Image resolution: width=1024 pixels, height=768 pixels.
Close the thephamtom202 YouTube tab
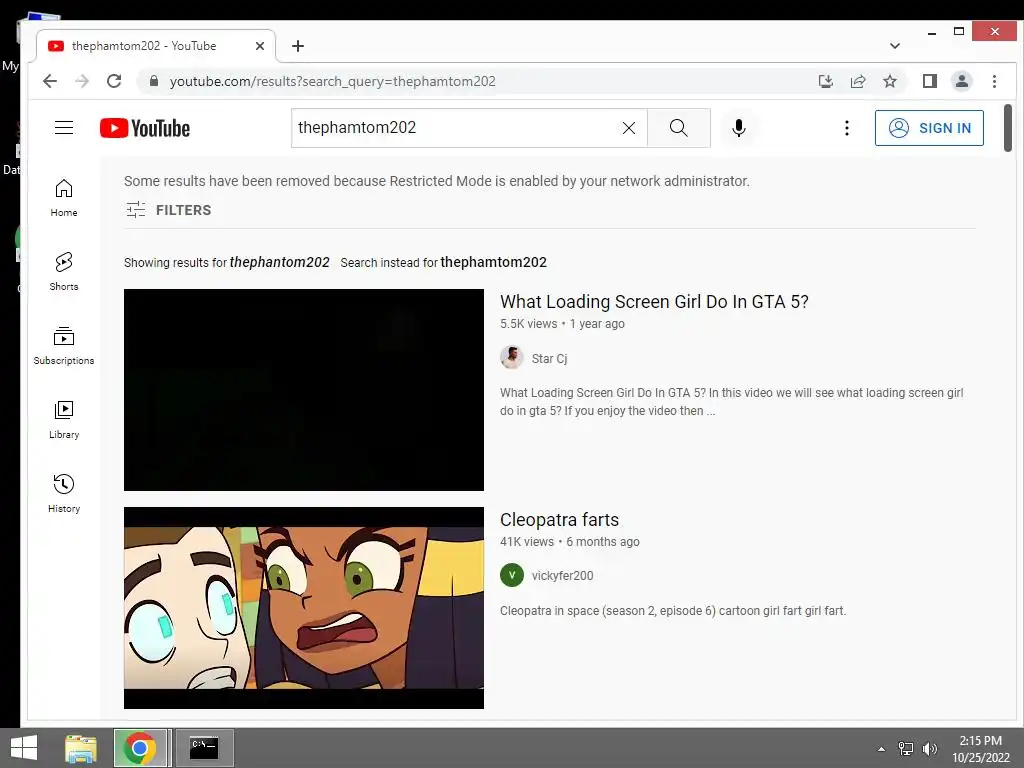259,46
